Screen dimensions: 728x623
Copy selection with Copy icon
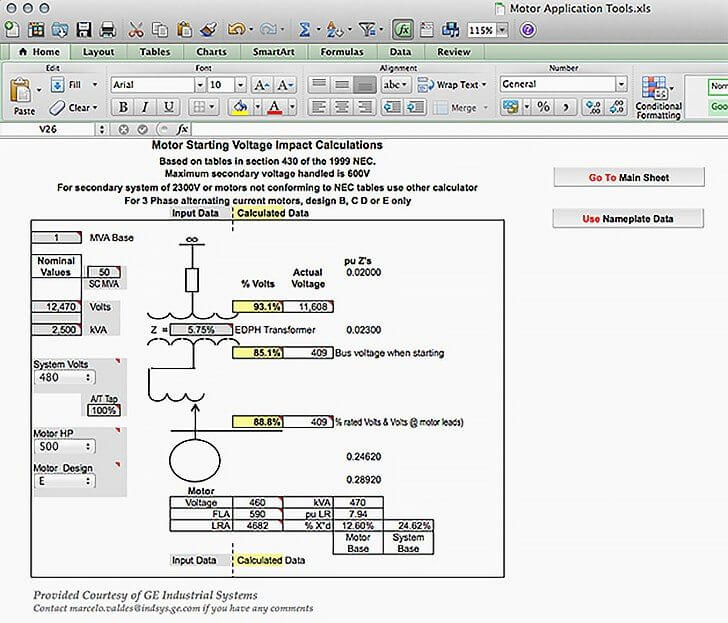tap(160, 30)
